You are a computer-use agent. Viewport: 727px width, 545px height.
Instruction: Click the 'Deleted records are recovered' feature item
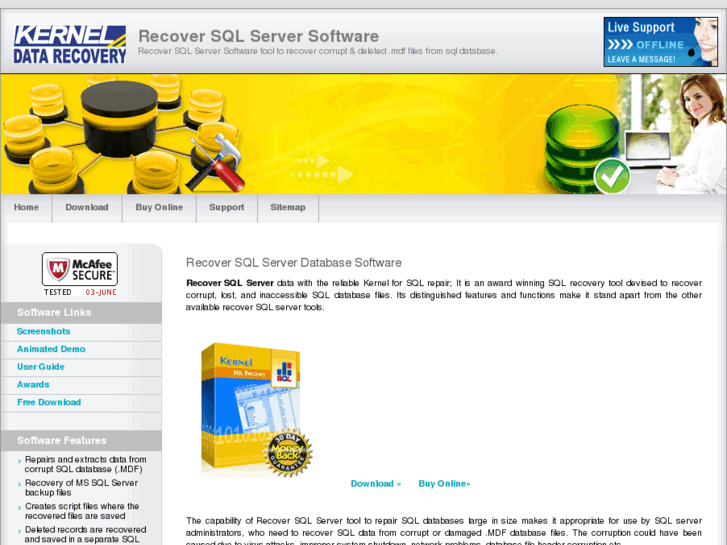pos(85,534)
